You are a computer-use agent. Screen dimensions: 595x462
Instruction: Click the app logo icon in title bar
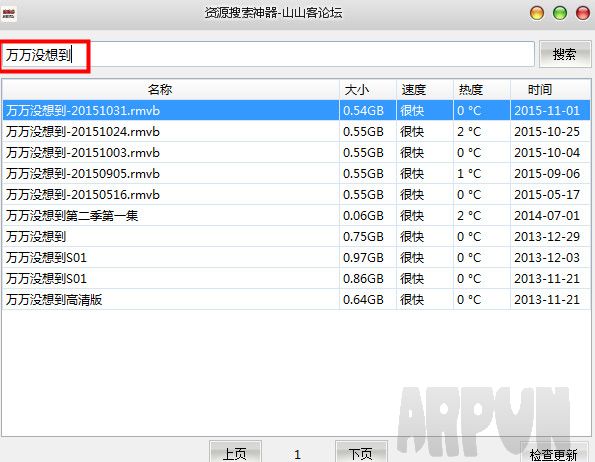click(8, 14)
